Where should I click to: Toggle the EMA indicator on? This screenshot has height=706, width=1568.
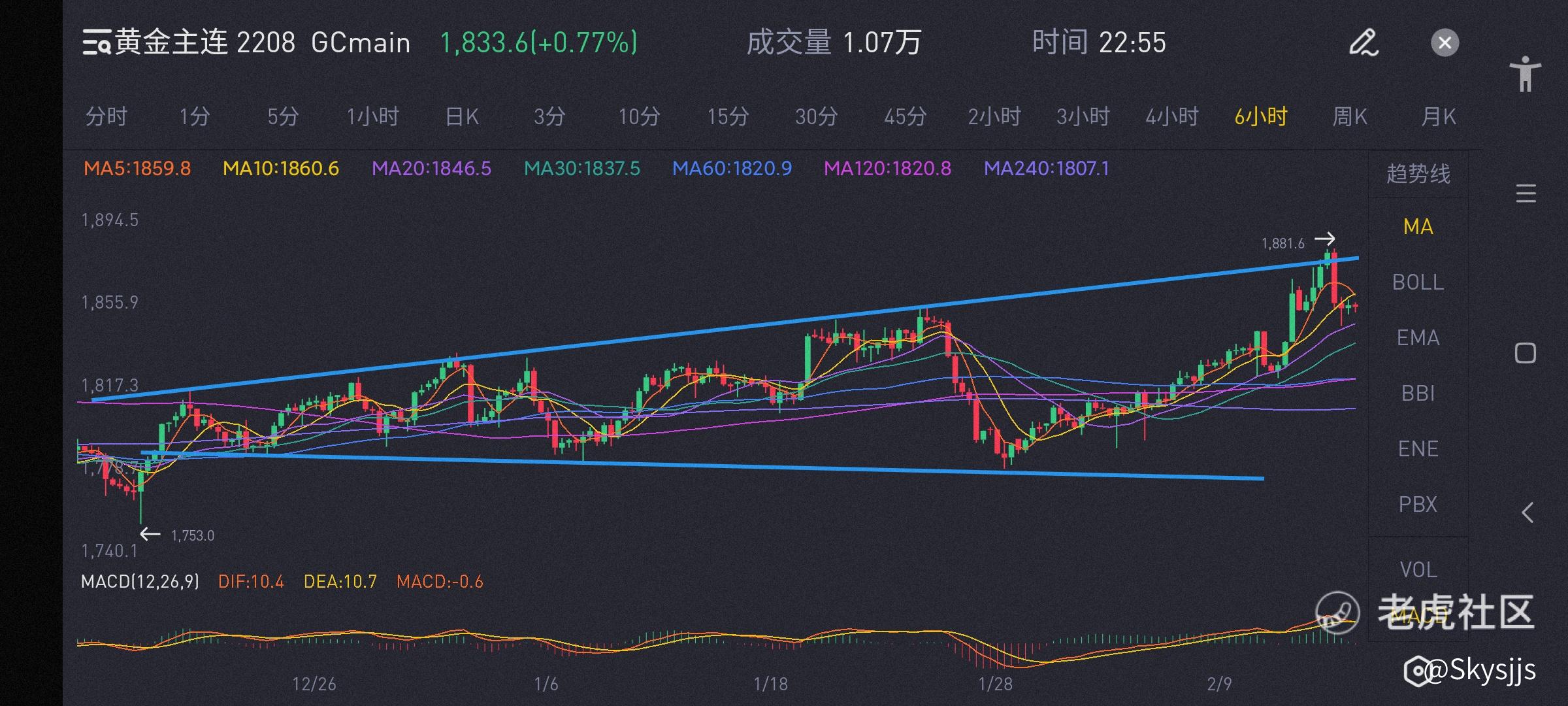tap(1418, 338)
